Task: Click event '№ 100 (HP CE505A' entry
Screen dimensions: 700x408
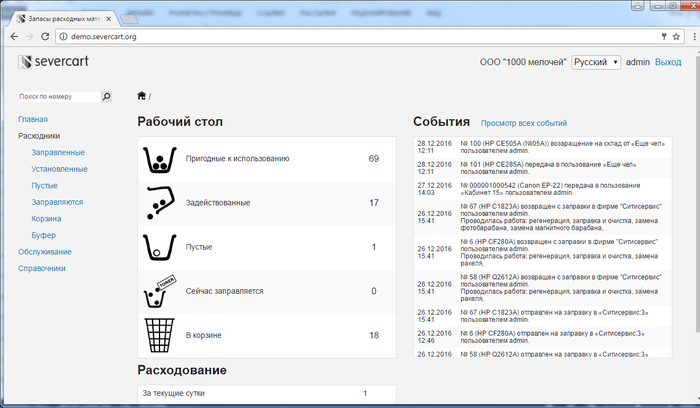Action: click(542, 147)
